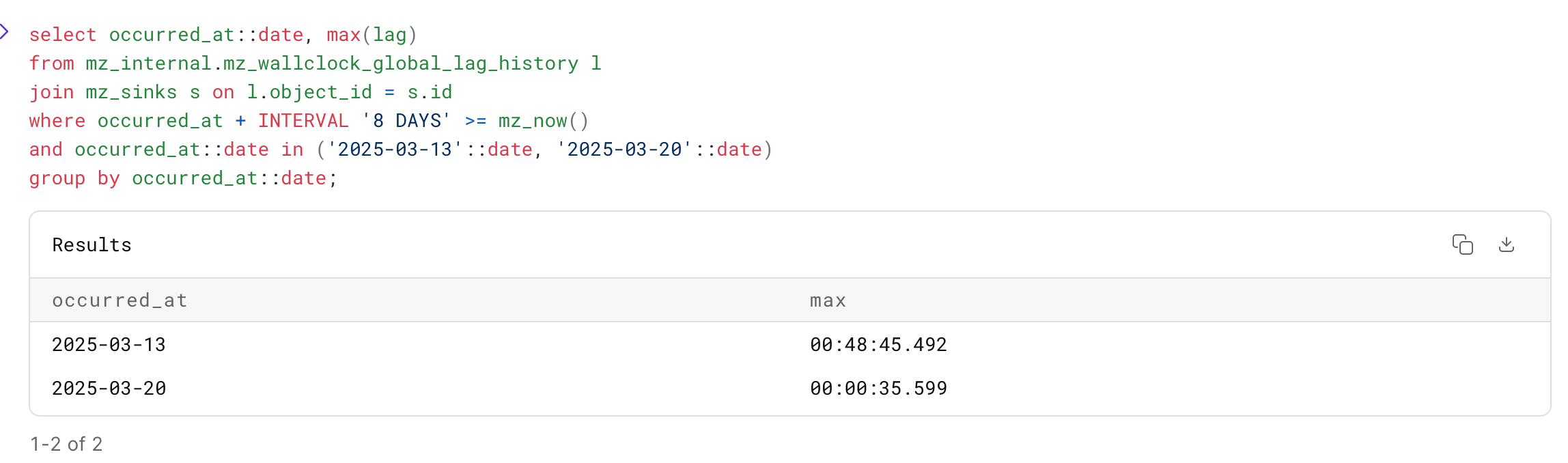
Task: Click the max column header
Action: click(x=828, y=300)
